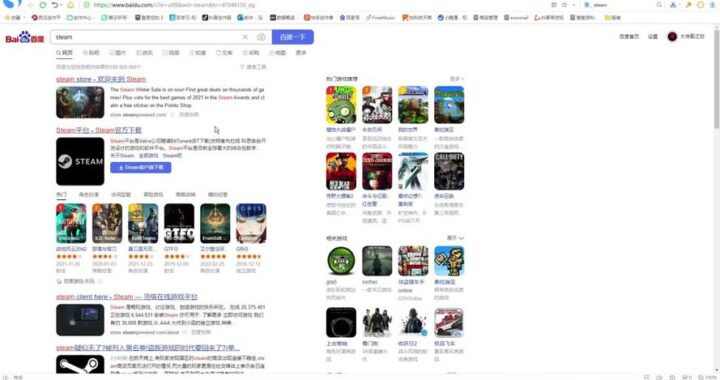Click the magnifier icon in browser search box
The height and width of the screenshot is (380, 720).
(x=659, y=5)
